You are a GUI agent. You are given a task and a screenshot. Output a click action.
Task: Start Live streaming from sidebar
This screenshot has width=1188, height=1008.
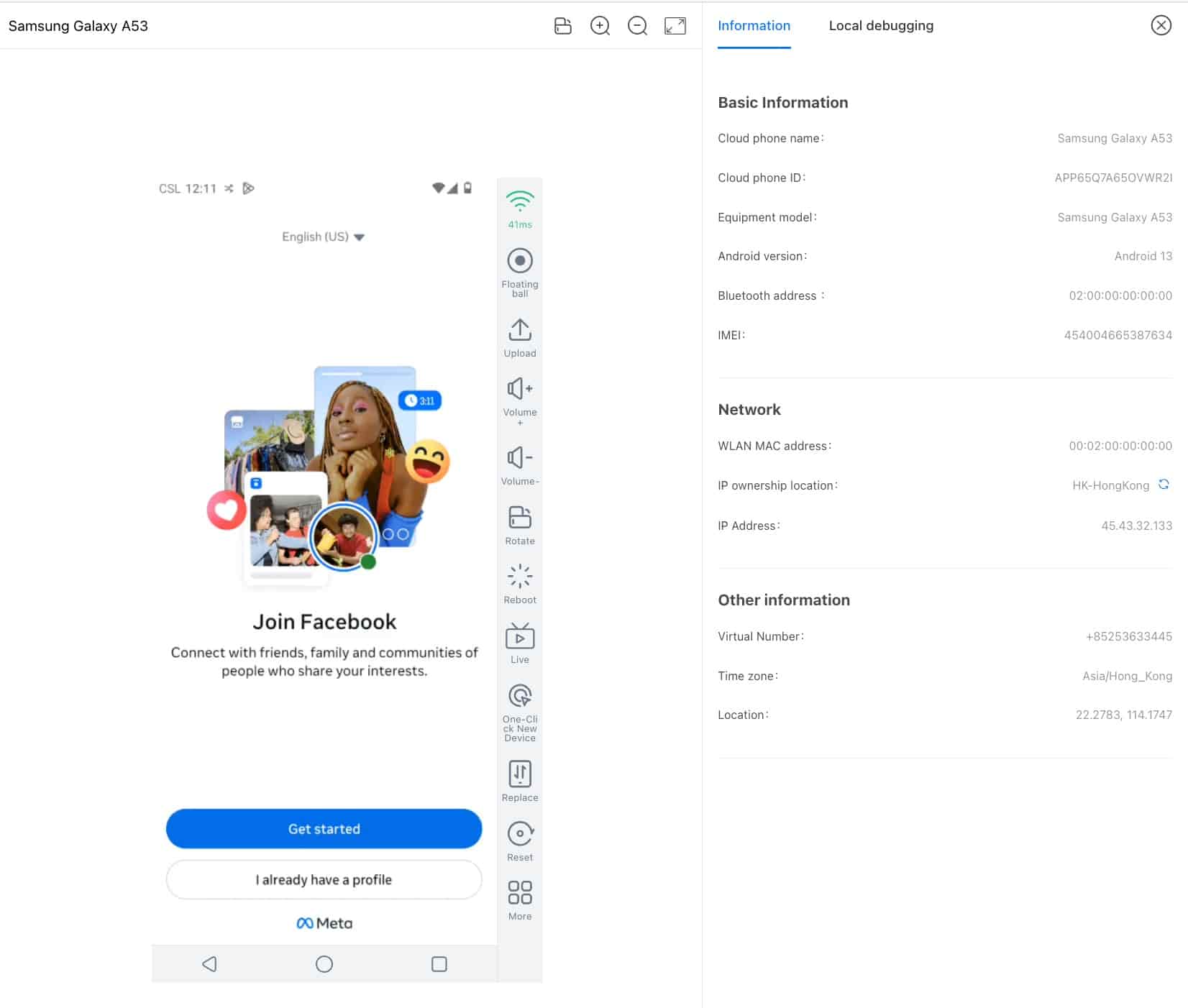coord(520,643)
